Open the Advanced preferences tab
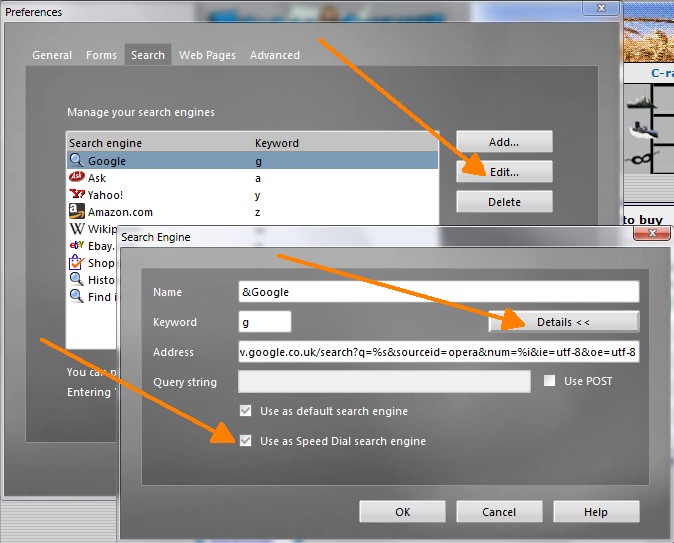The height and width of the screenshot is (543, 674). pyautogui.click(x=275, y=55)
